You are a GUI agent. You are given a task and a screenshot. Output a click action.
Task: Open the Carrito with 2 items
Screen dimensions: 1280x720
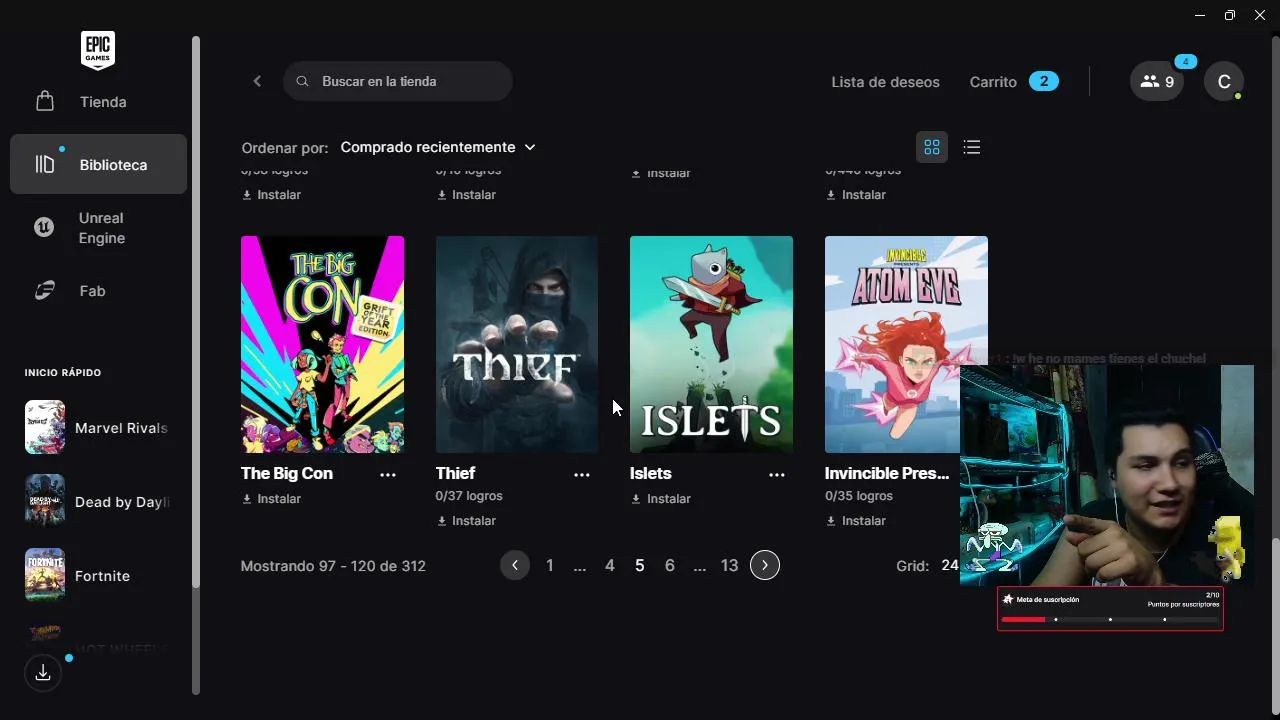(x=1014, y=82)
